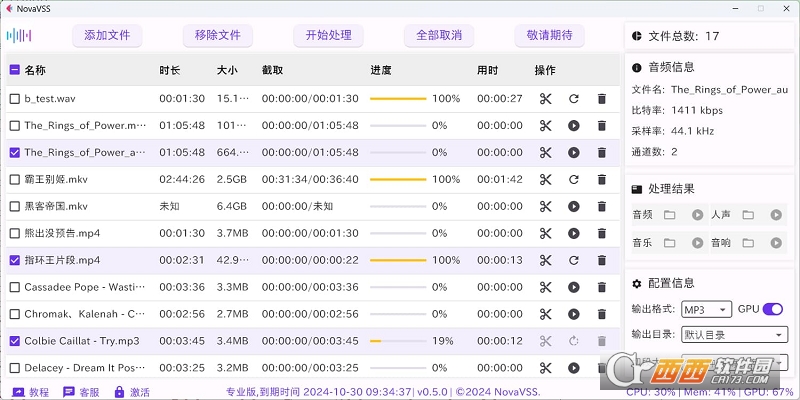Click 开始处理 to start processing
This screenshot has width=800, height=400.
(x=329, y=35)
